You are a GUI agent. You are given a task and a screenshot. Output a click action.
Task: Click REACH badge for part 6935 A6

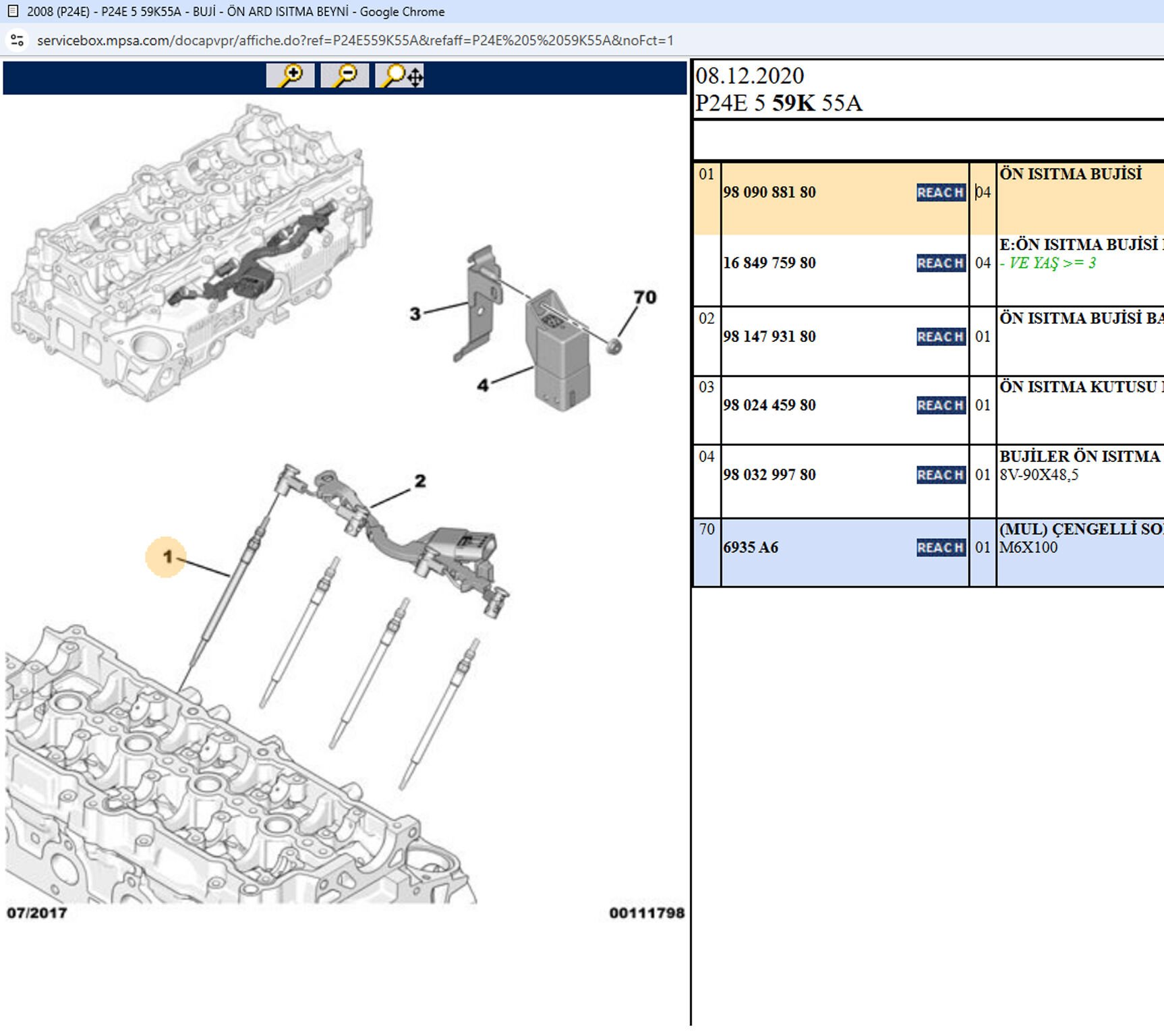[x=940, y=548]
